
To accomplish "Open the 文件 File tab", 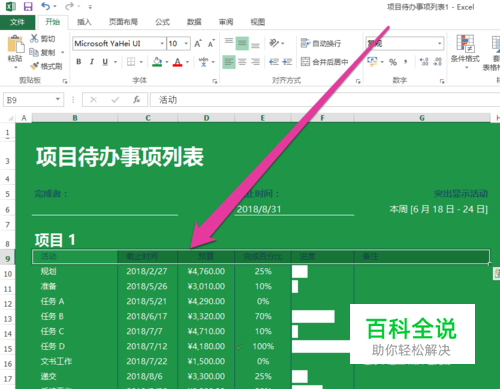I will pyautogui.click(x=17, y=22).
